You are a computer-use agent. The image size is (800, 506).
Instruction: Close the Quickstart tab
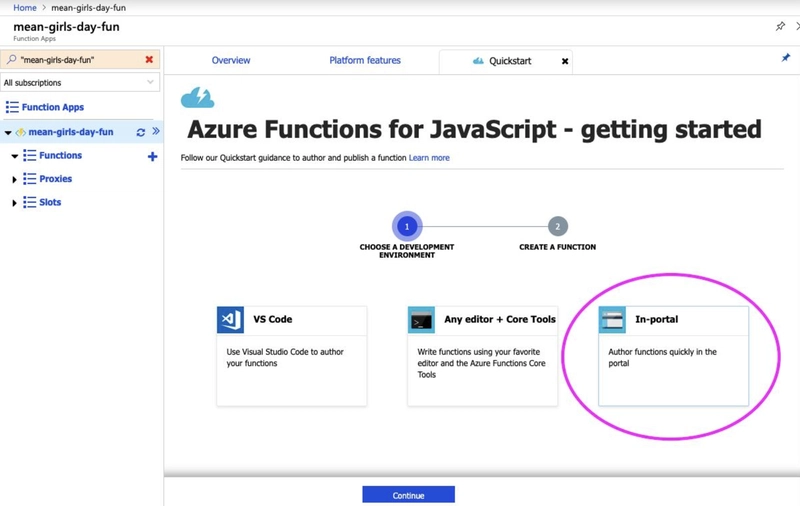click(x=565, y=61)
